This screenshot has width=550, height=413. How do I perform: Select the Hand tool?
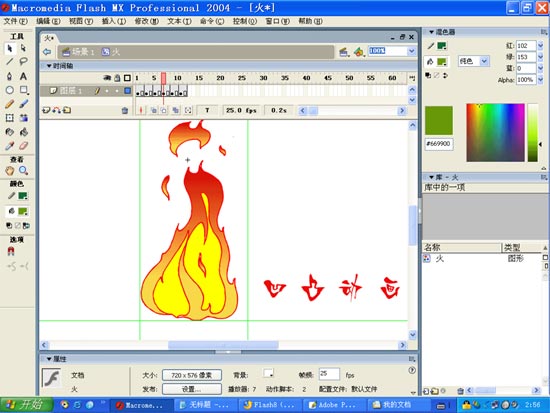(9, 171)
